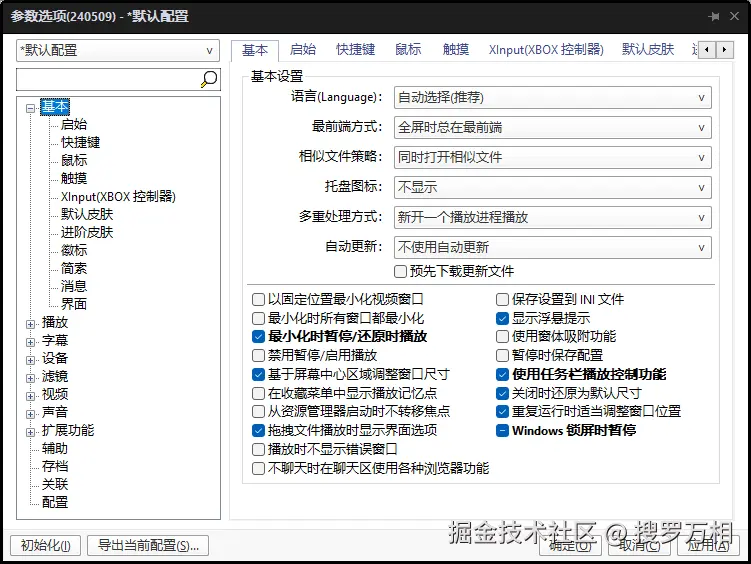Expand the 播放 tree node

(x=31, y=324)
